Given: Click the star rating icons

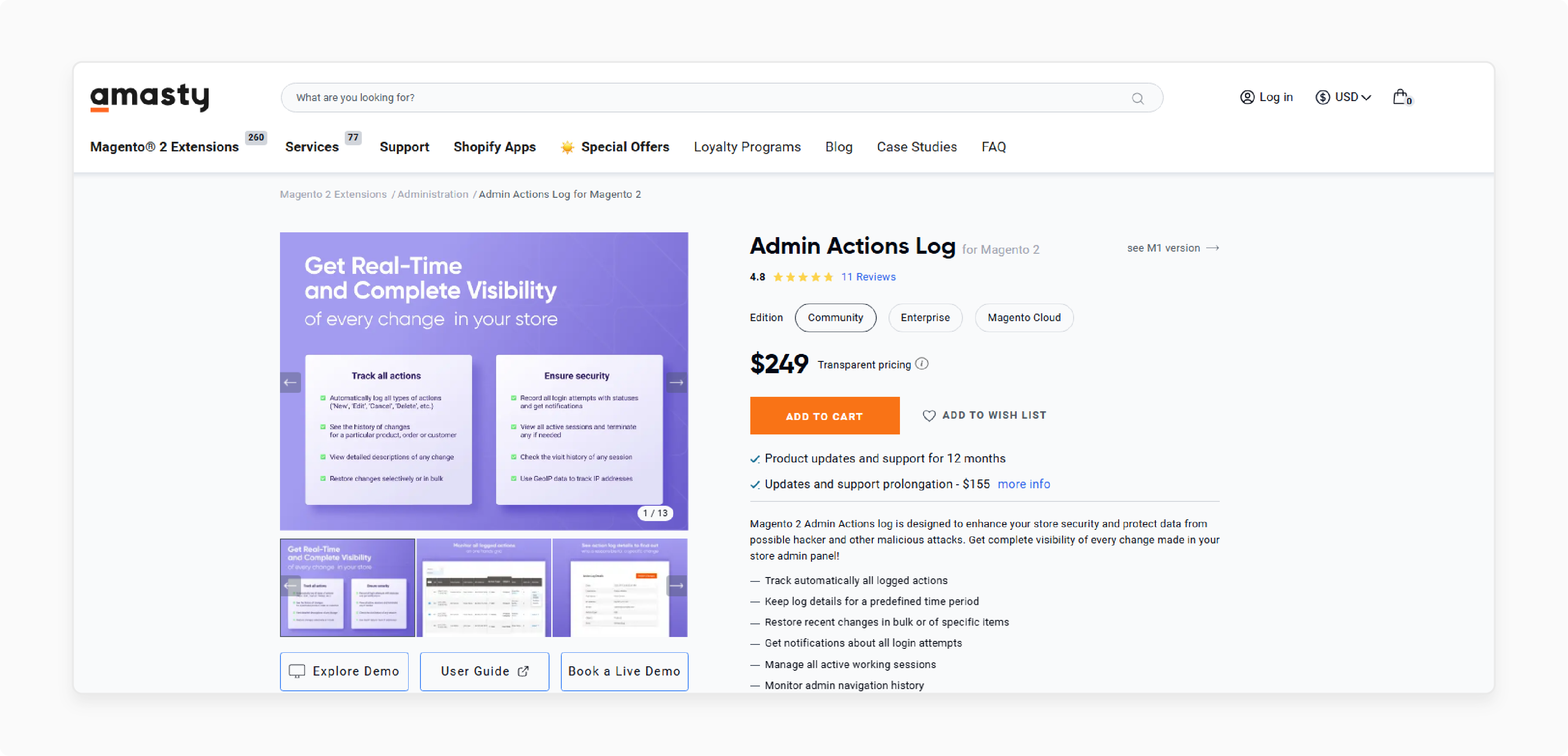Looking at the screenshot, I should (803, 277).
